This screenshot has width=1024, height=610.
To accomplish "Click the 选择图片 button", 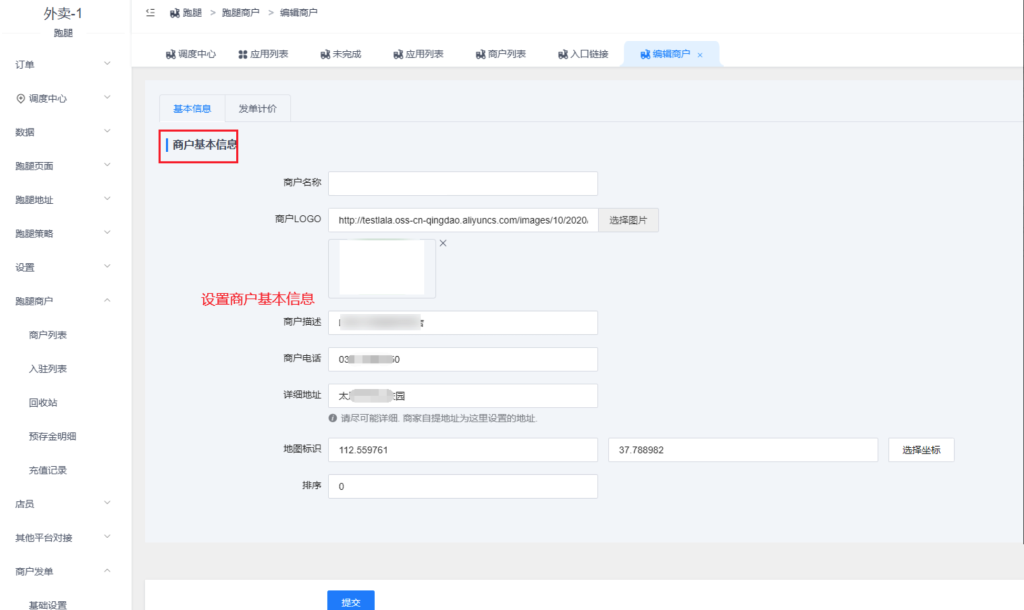I will tap(628, 220).
